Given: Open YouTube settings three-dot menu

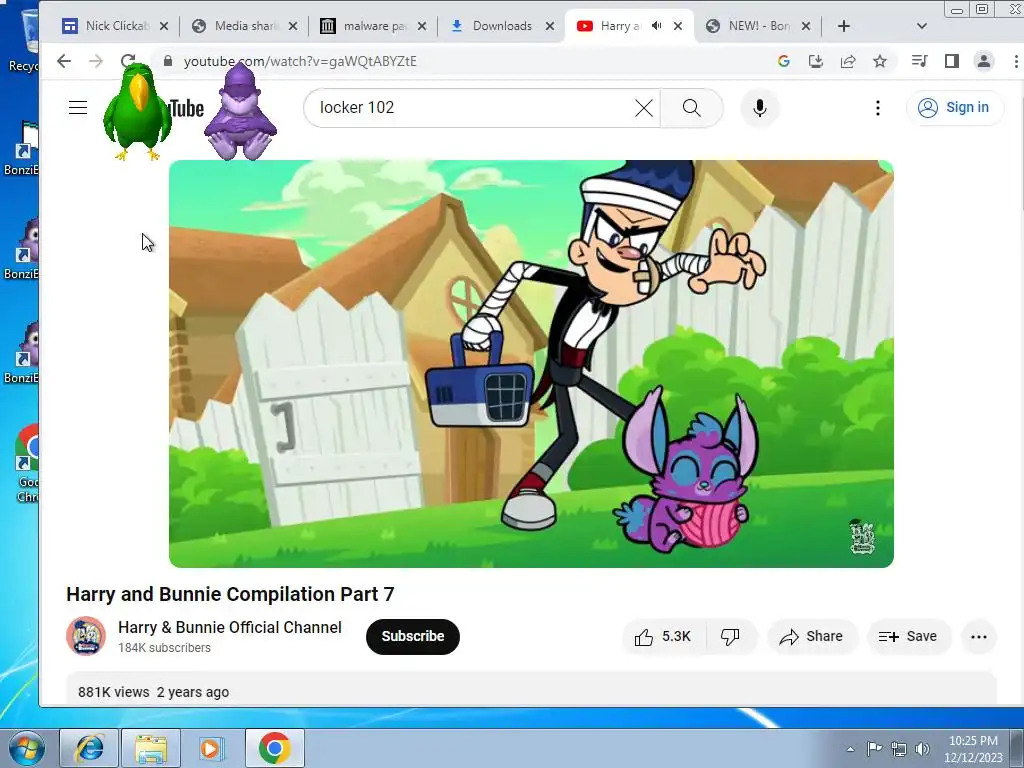Looking at the screenshot, I should [x=878, y=108].
